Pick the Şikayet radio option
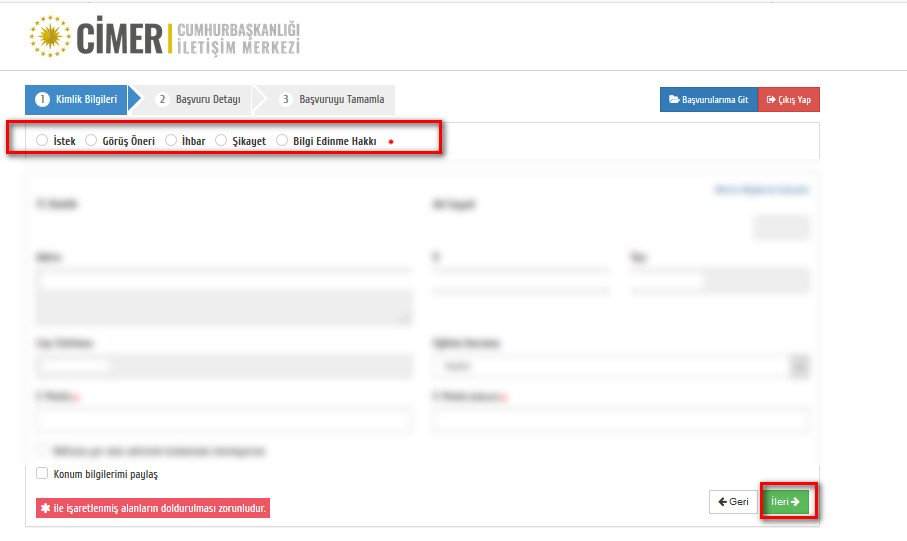Viewport: 907px width, 541px height. coord(222,141)
